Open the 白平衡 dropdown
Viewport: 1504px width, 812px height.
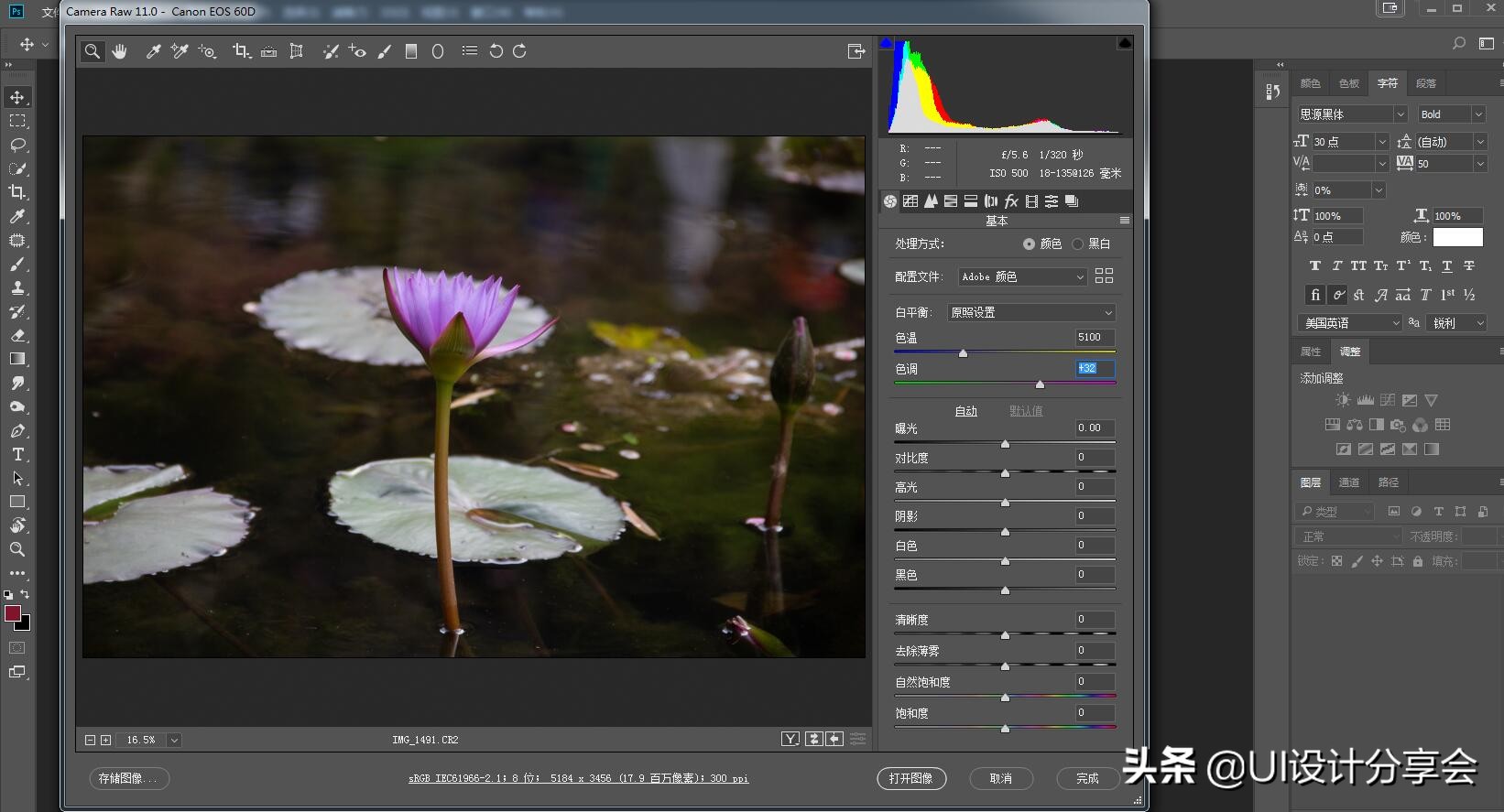[x=1030, y=313]
